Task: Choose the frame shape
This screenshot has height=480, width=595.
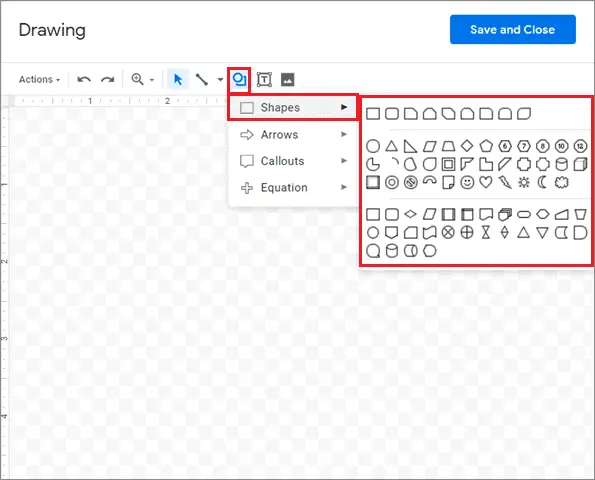Action: click(x=448, y=164)
